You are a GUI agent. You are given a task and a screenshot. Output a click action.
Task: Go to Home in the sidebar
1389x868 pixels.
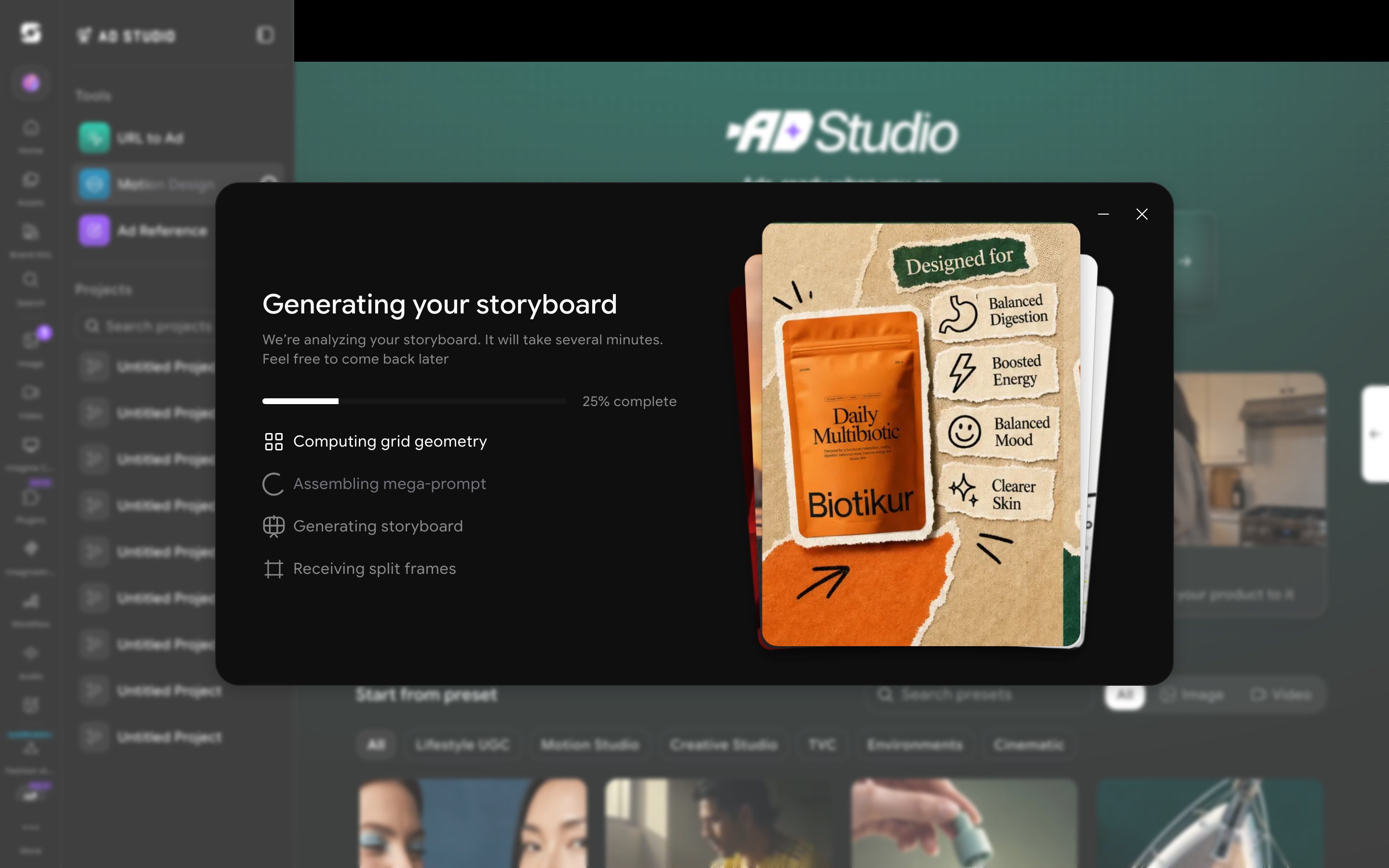click(x=31, y=136)
